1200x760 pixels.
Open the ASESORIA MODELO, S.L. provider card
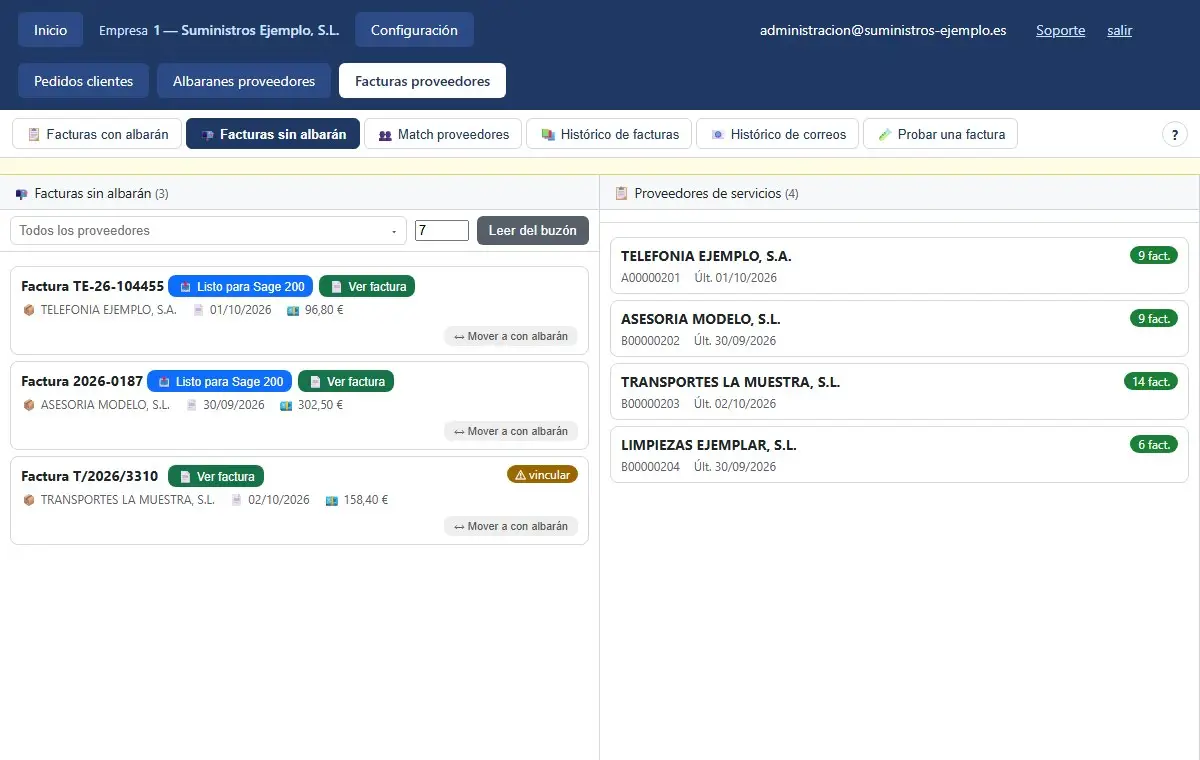click(x=899, y=329)
